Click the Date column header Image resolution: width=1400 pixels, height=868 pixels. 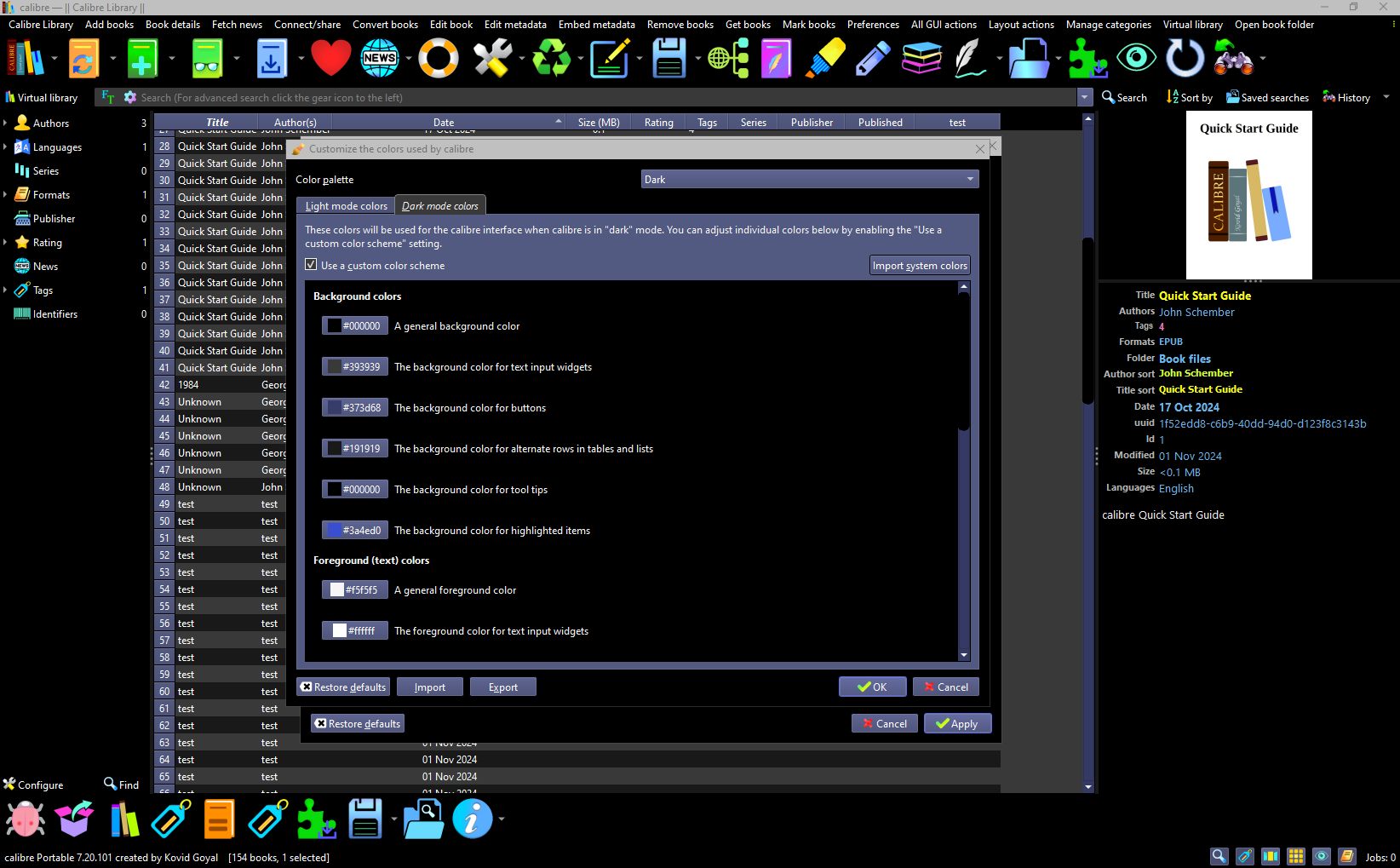coord(444,122)
